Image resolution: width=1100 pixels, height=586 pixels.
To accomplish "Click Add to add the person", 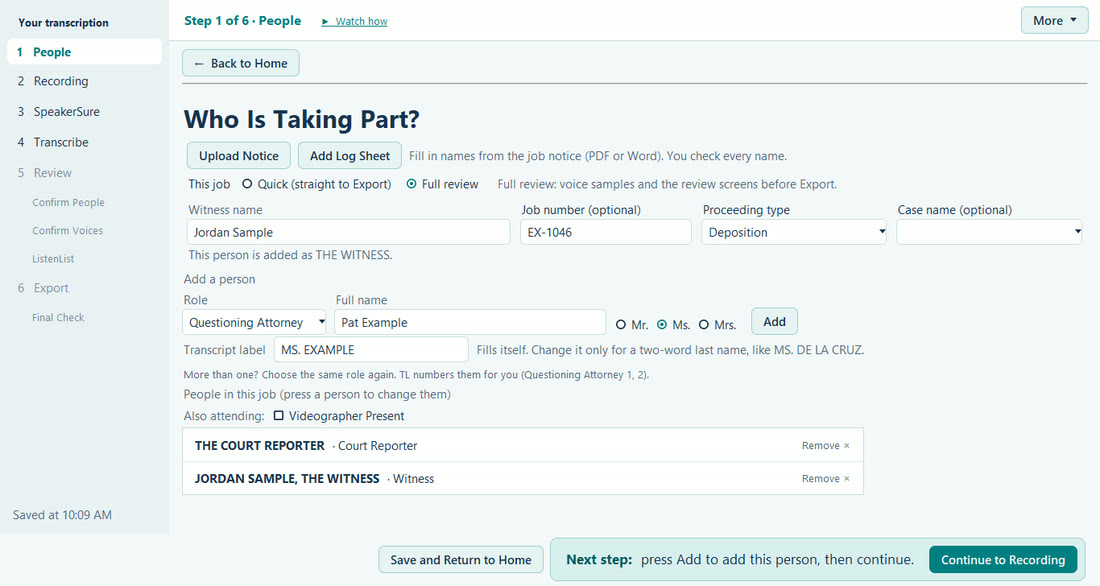I will click(774, 321).
